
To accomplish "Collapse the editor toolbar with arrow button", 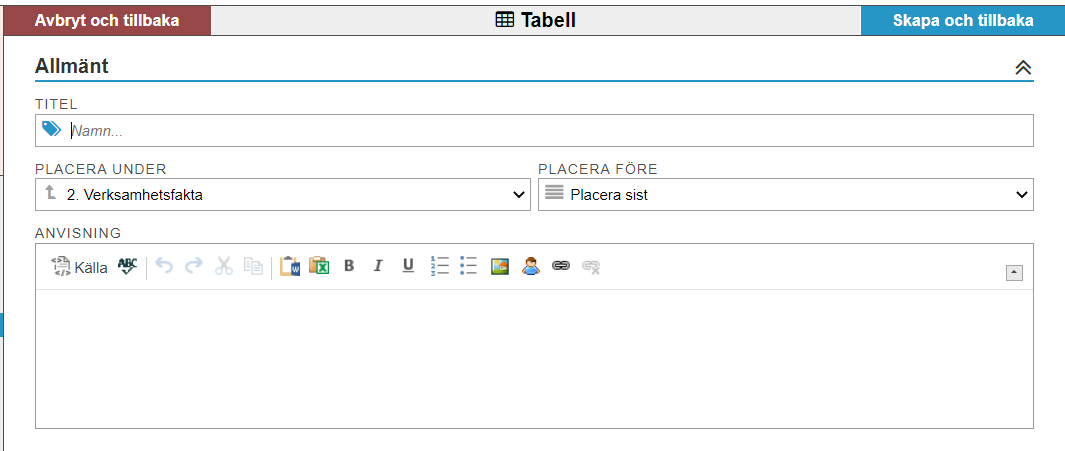I will (x=1014, y=273).
